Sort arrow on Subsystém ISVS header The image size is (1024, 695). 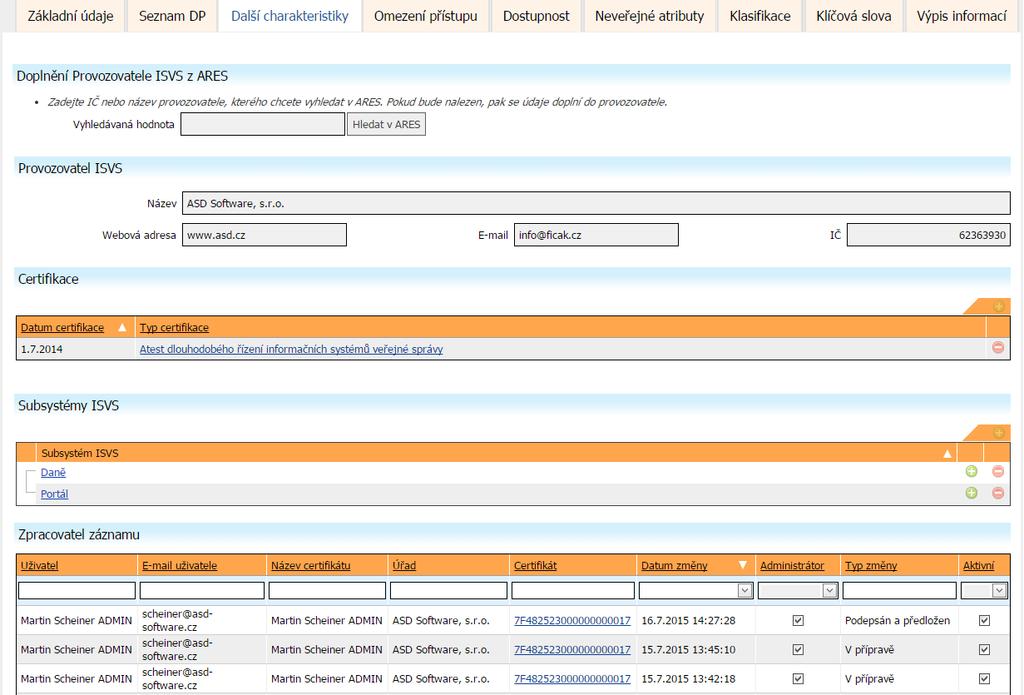[x=947, y=453]
